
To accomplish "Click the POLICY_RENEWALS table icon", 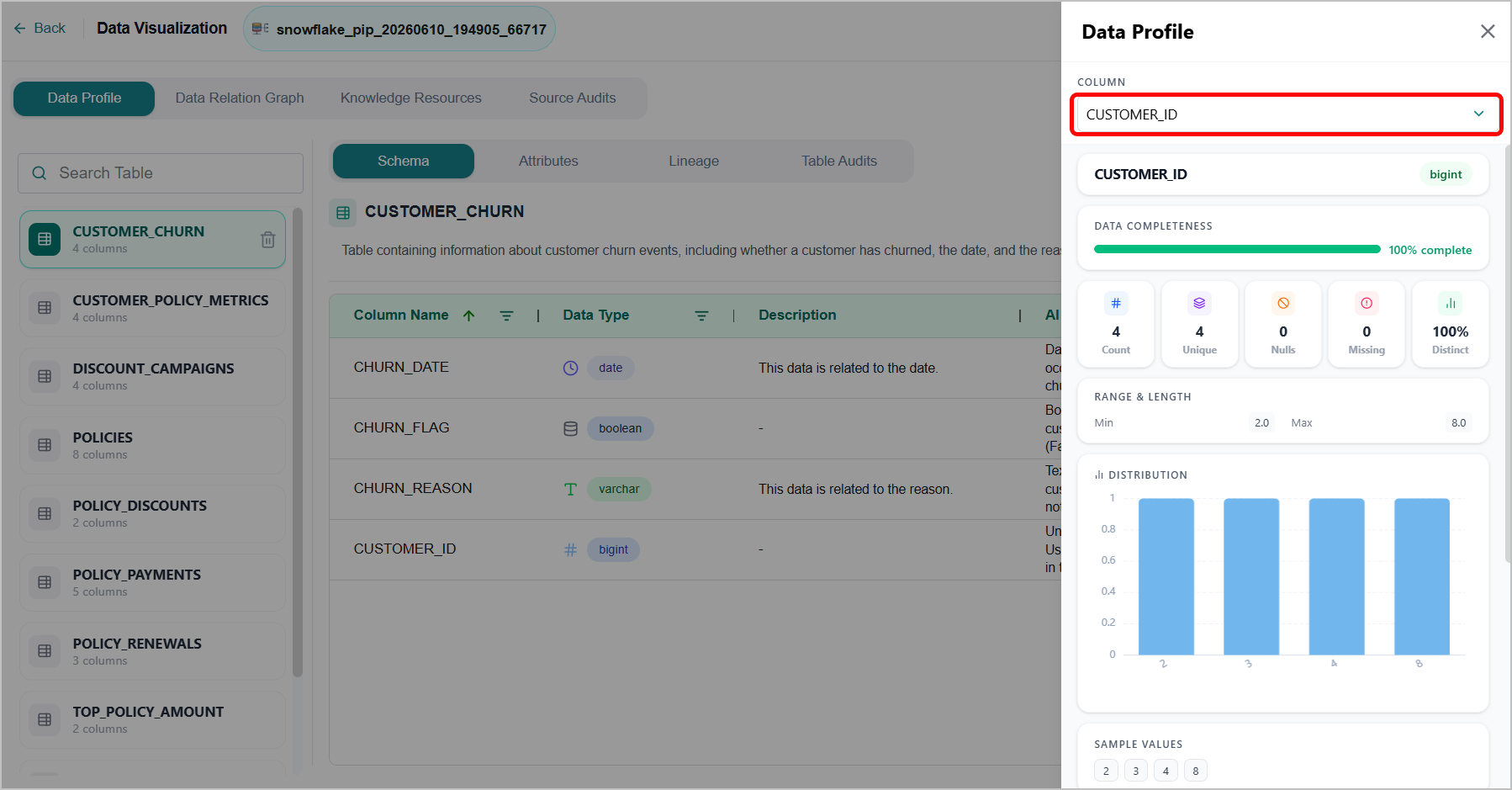I will 45,651.
